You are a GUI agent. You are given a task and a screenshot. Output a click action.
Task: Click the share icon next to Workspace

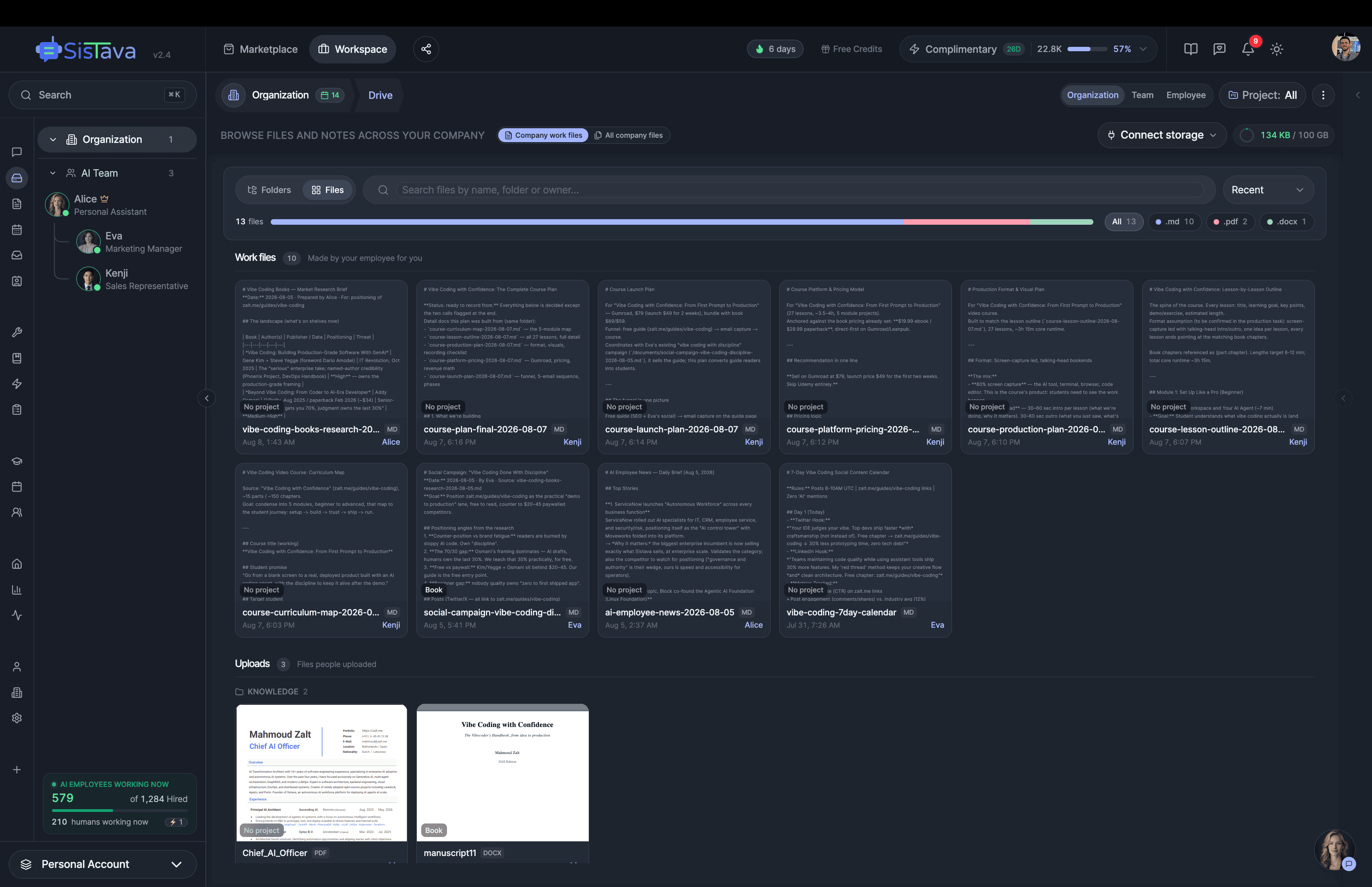pos(426,49)
